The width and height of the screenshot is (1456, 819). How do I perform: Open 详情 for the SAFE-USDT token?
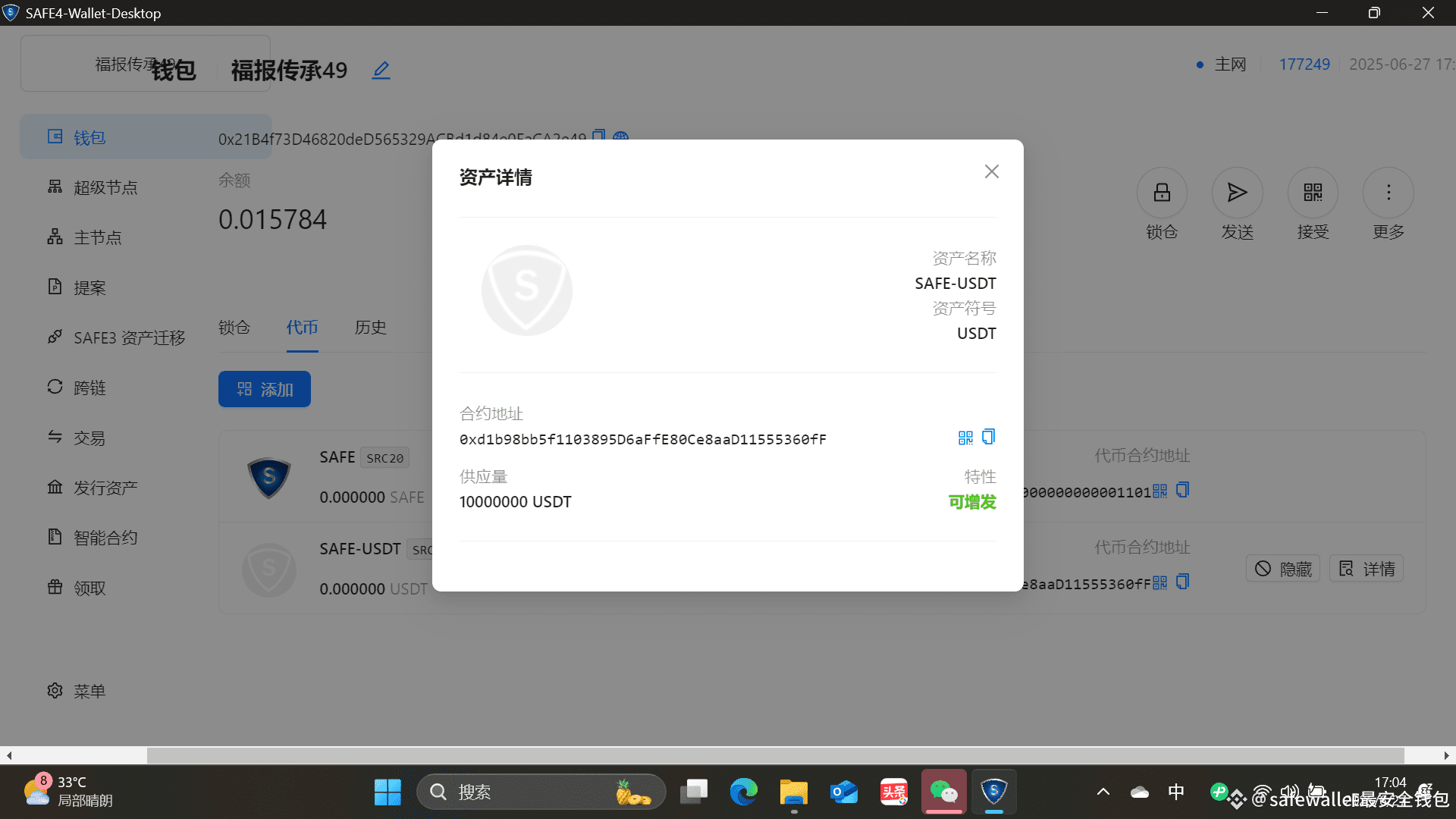1365,568
